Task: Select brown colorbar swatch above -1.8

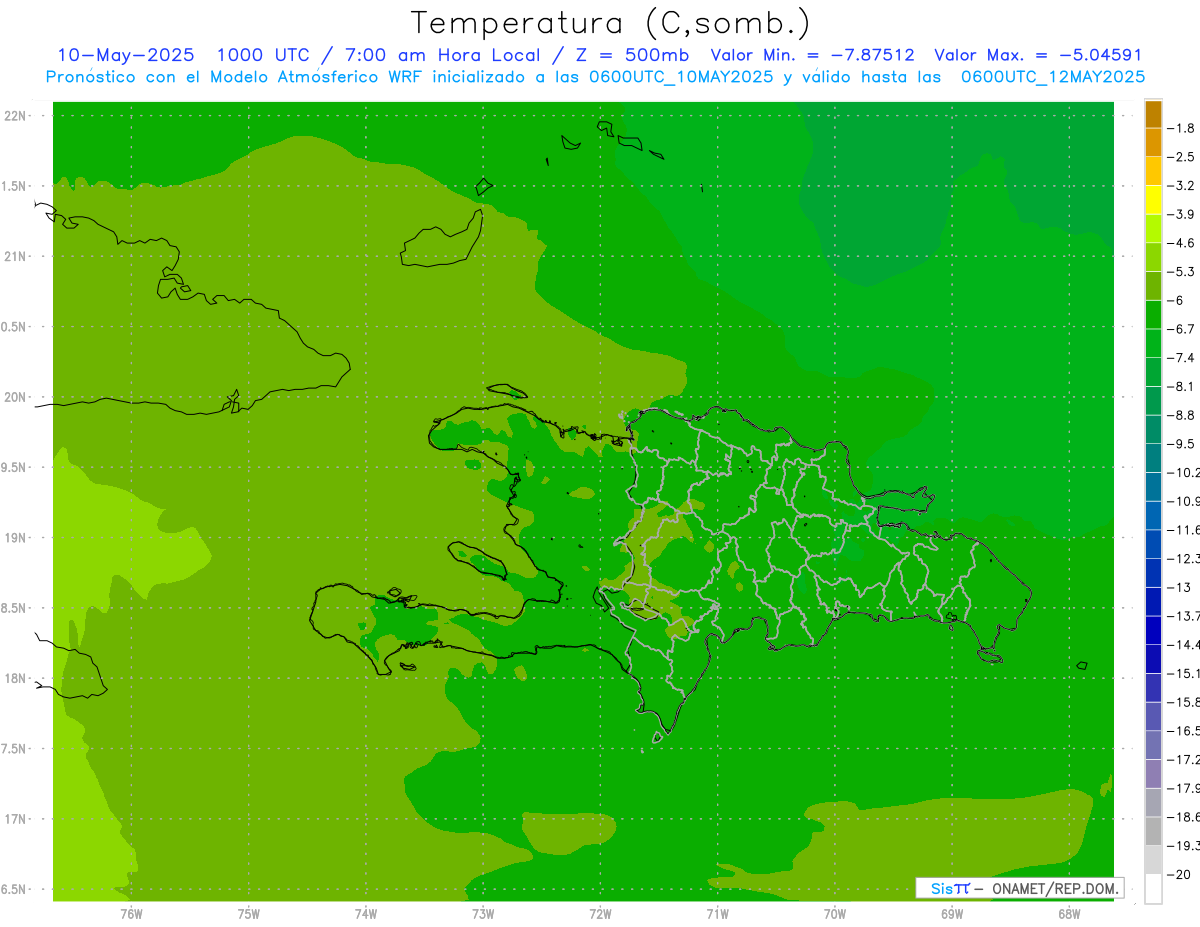Action: tap(1154, 114)
